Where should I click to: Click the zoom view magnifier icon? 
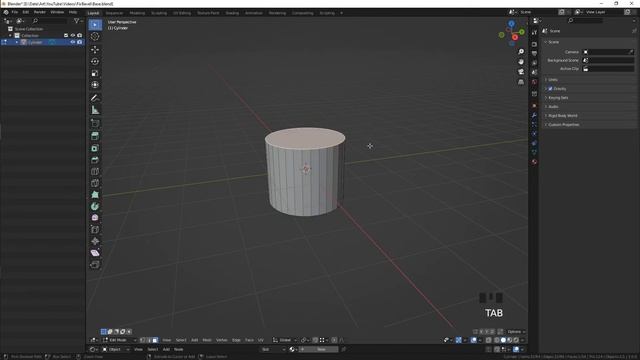521,52
